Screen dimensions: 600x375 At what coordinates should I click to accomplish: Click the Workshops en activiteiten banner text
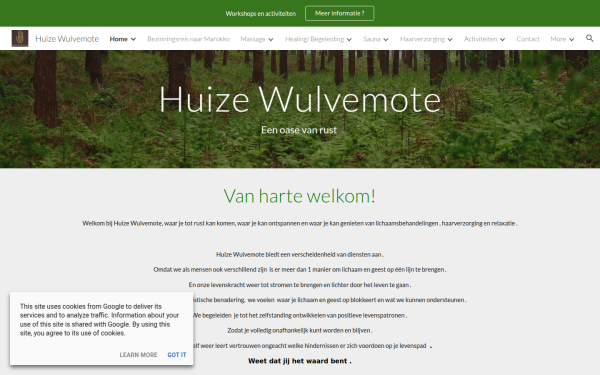click(x=261, y=14)
